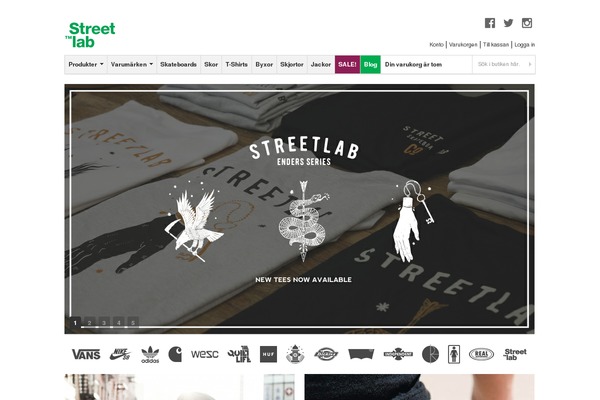Open the Instagram camera icon

point(527,23)
